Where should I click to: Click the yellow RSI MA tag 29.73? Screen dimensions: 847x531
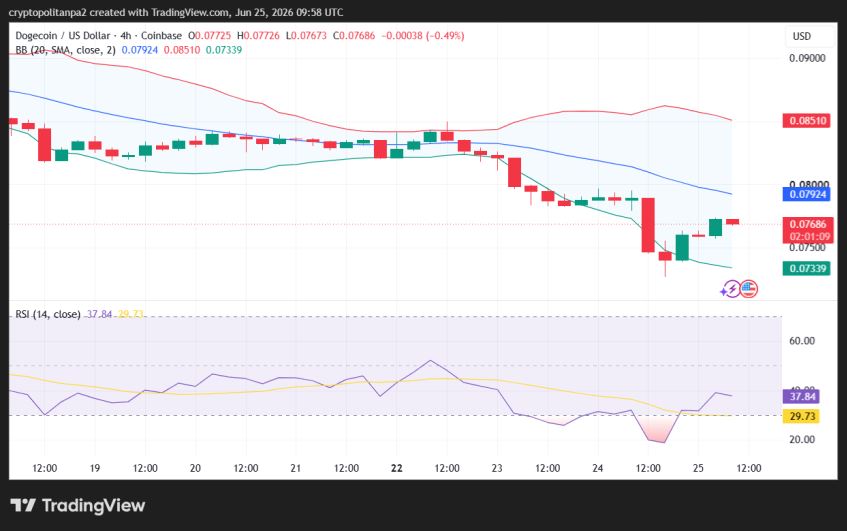coord(802,416)
